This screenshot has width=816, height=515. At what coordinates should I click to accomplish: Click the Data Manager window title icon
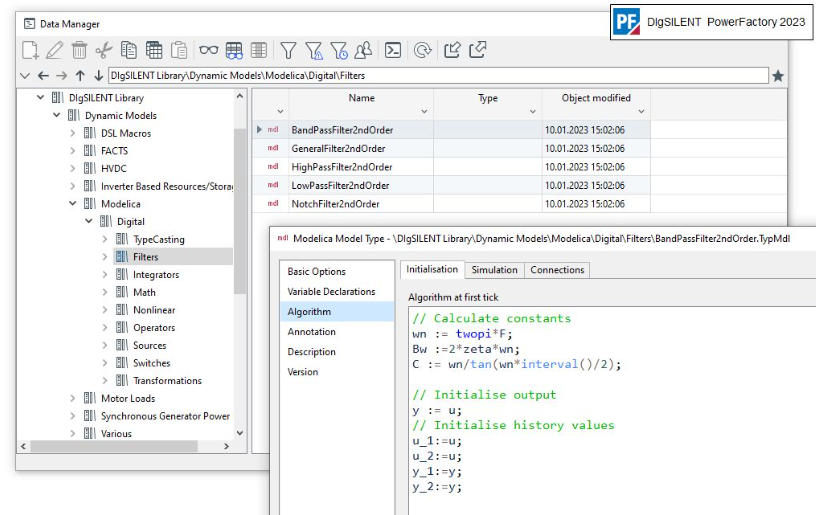pos(30,24)
